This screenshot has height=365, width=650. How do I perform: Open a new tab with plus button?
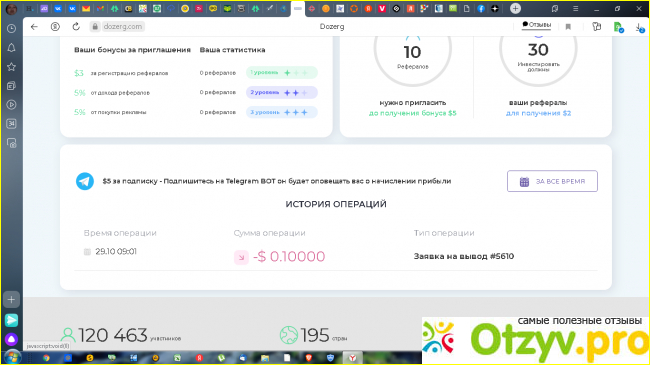[515, 8]
